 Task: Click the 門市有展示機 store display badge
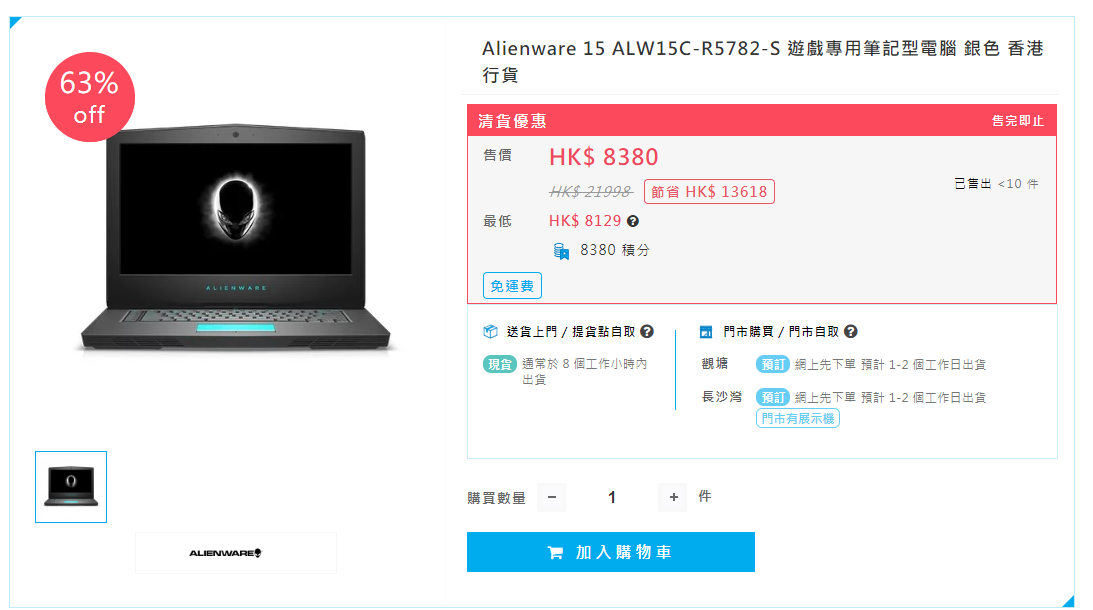(x=797, y=418)
